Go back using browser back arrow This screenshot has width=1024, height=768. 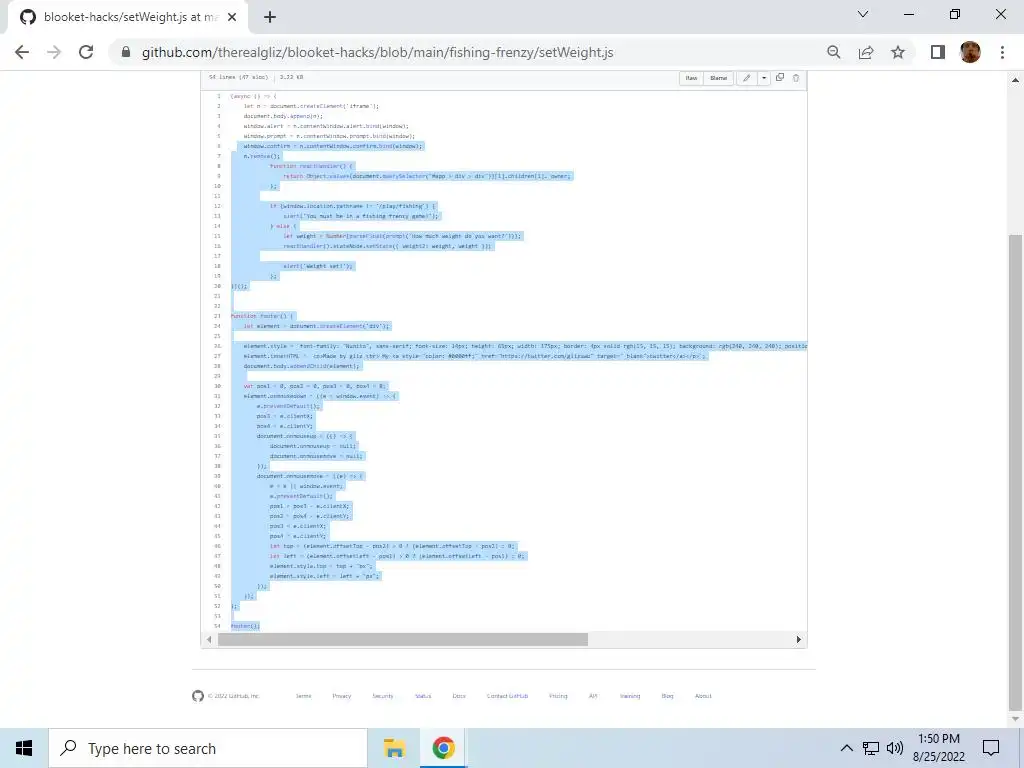point(22,52)
